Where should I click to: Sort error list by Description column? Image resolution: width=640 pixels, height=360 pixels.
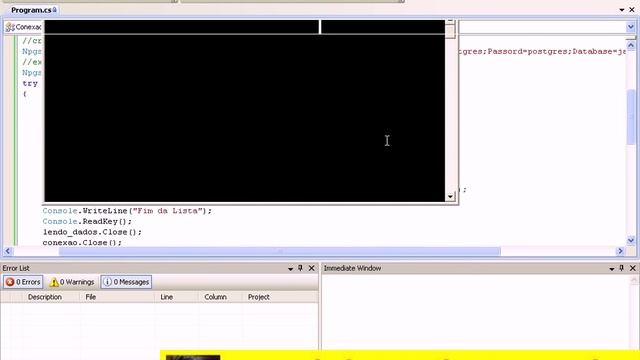(45, 297)
